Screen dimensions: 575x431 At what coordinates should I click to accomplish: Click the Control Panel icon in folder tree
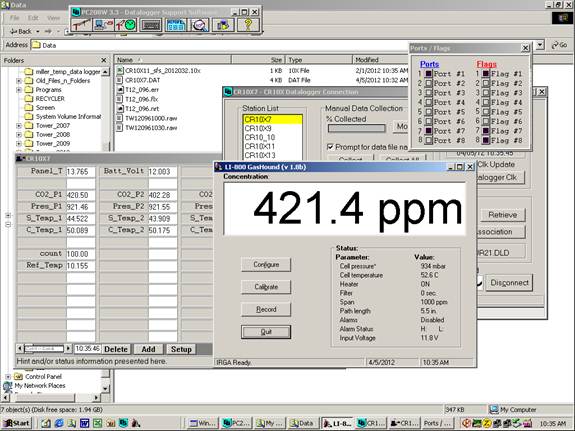[18, 376]
